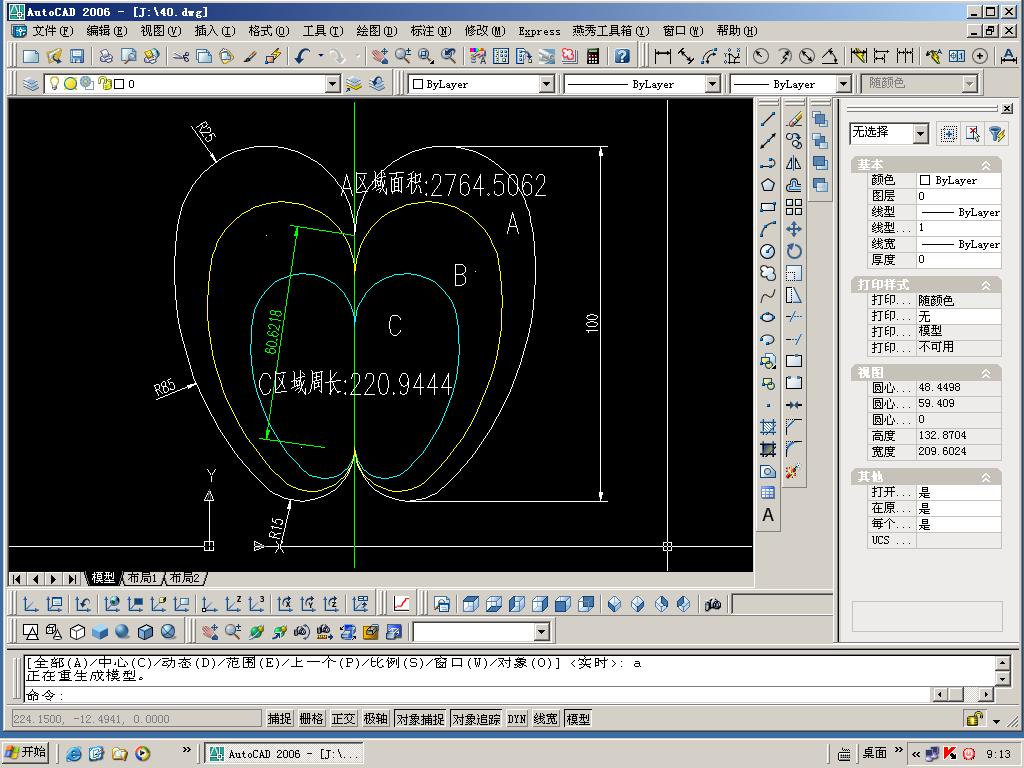Click the 高度 132.8704 value field
Image resolution: width=1024 pixels, height=768 pixels.
point(958,435)
